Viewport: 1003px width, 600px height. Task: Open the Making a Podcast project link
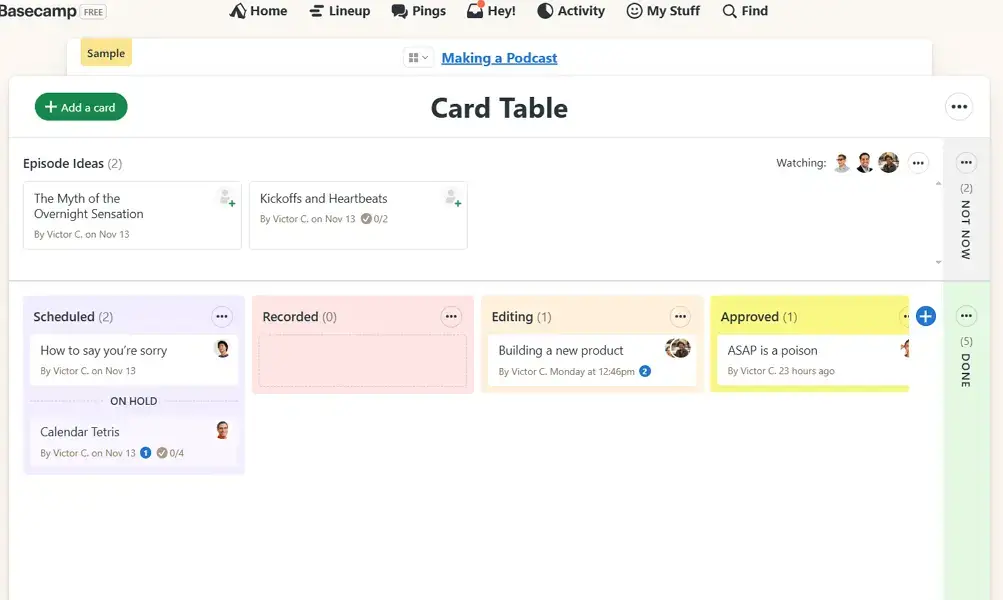tap(499, 58)
